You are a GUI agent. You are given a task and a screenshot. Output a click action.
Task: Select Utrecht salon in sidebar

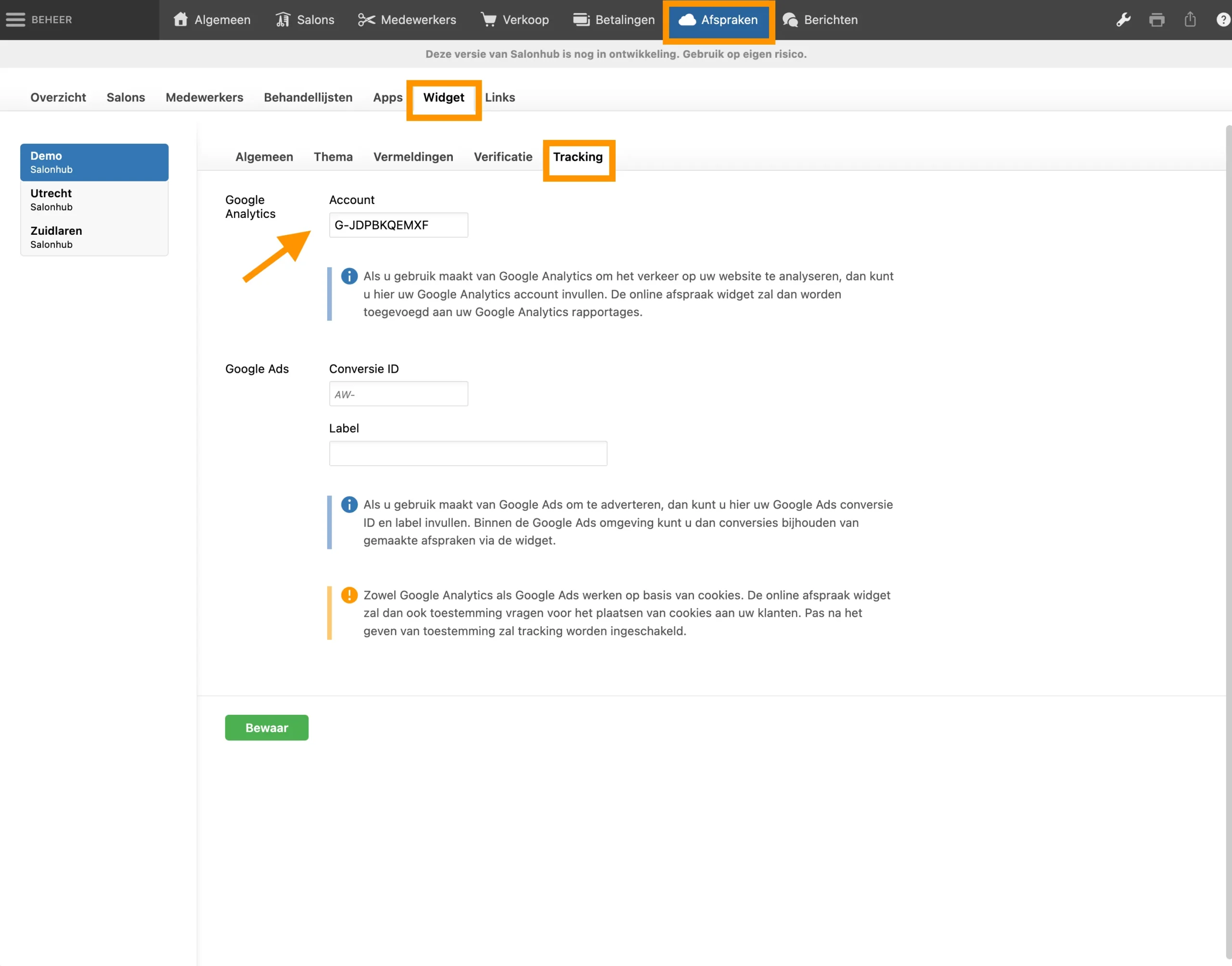coord(94,200)
